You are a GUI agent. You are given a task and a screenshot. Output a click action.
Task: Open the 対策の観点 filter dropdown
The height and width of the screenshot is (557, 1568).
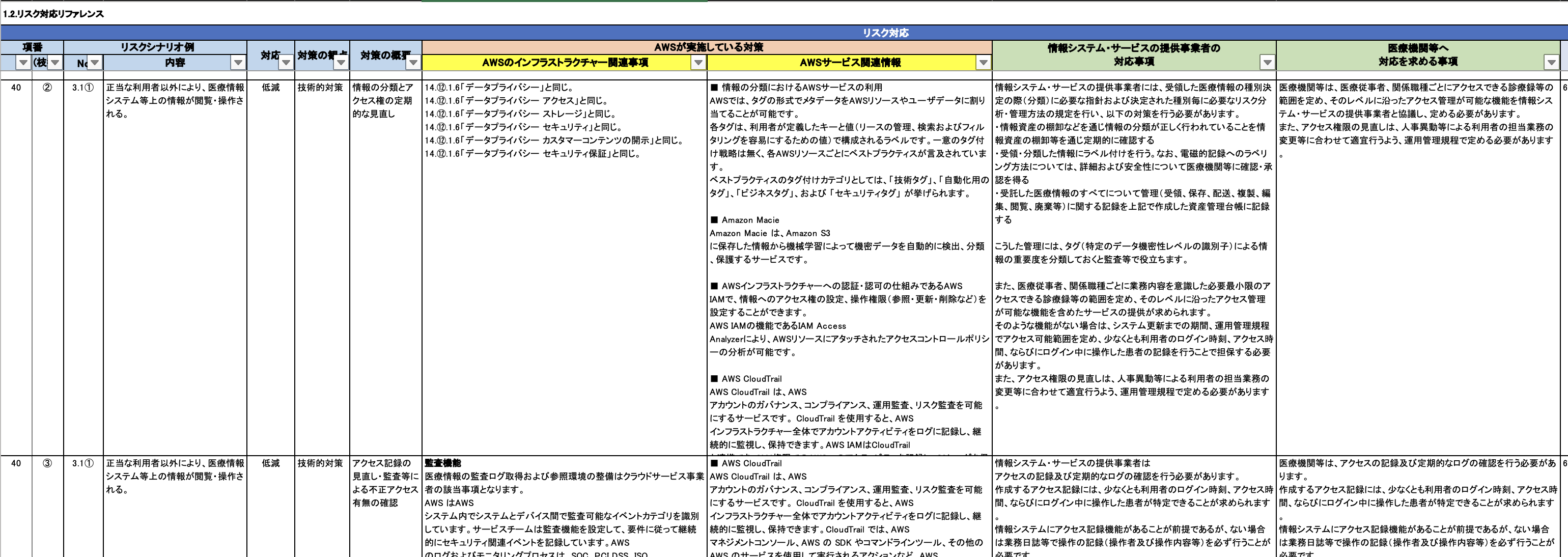(341, 63)
